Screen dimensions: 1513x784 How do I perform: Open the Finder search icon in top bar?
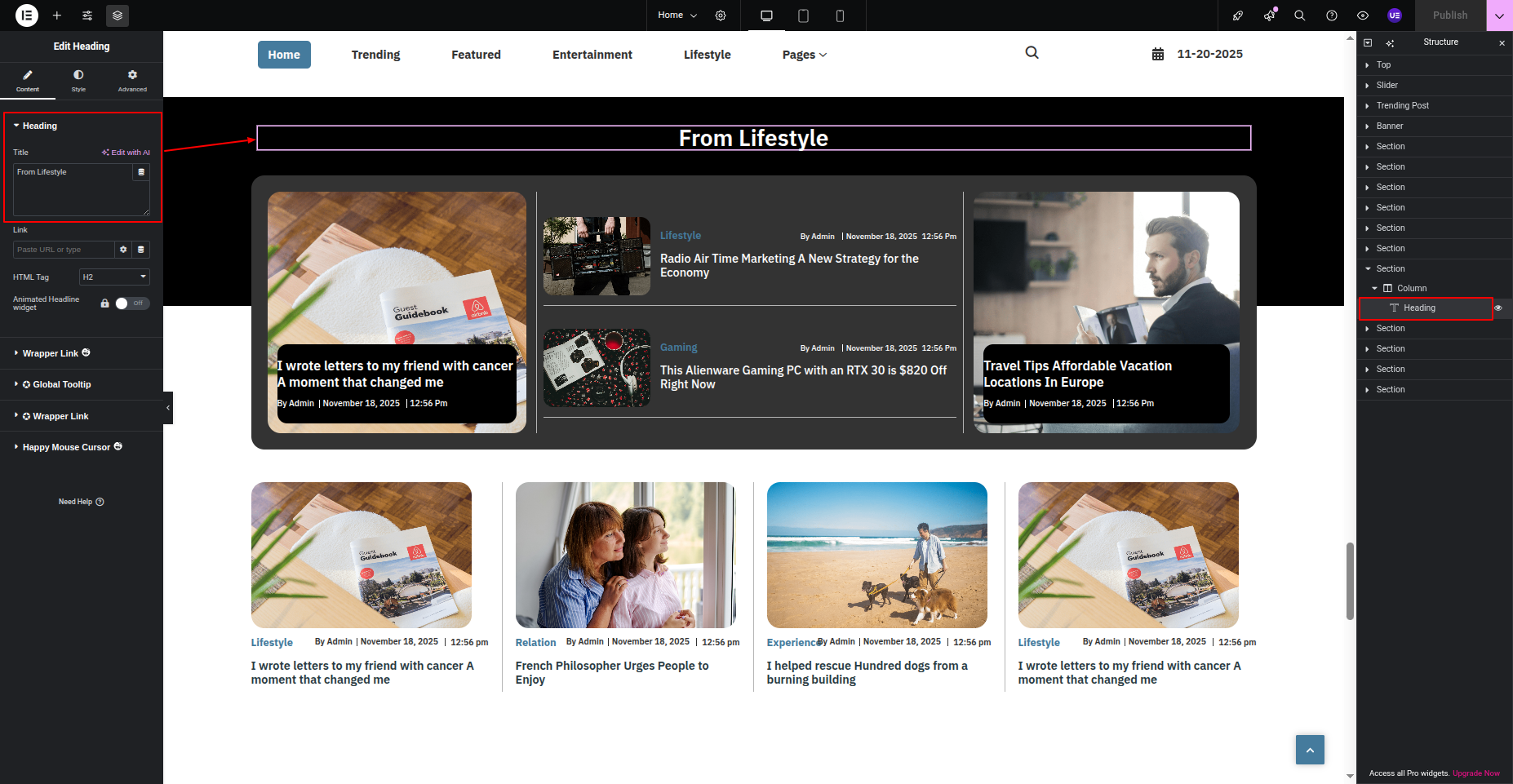[x=1300, y=16]
